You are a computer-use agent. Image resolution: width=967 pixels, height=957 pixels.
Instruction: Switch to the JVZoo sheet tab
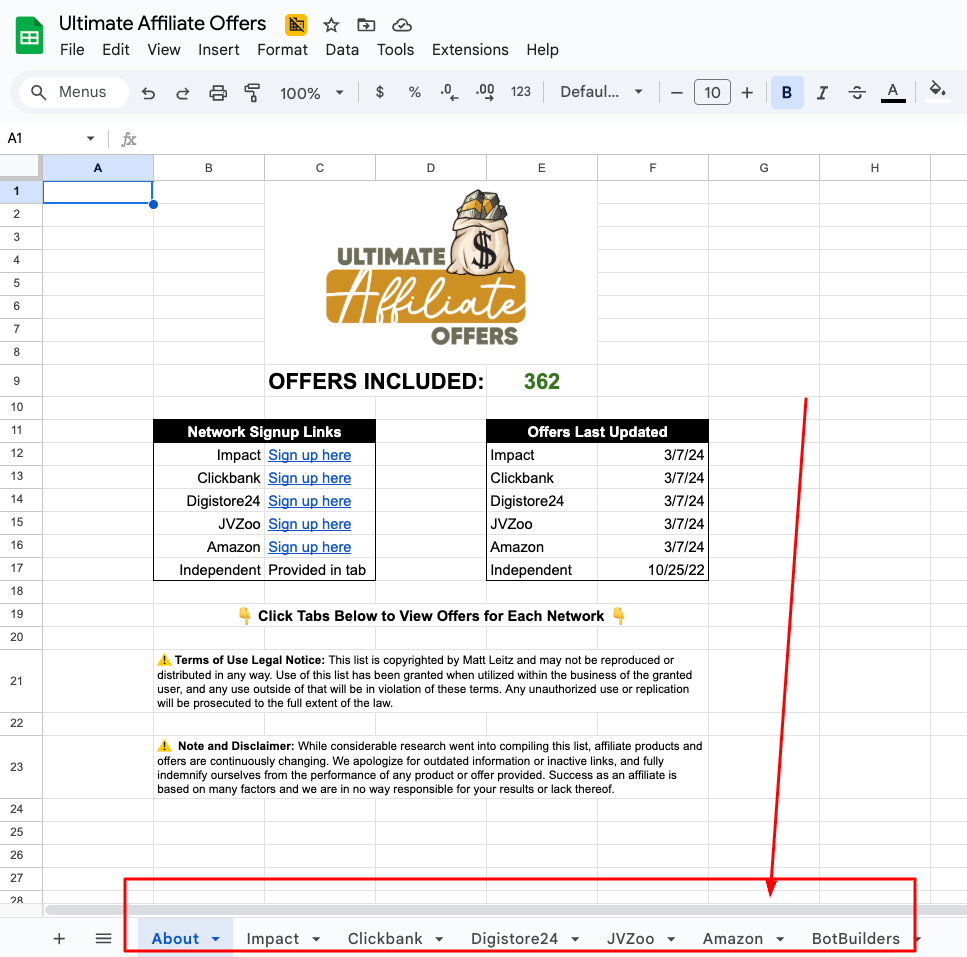(x=630, y=939)
